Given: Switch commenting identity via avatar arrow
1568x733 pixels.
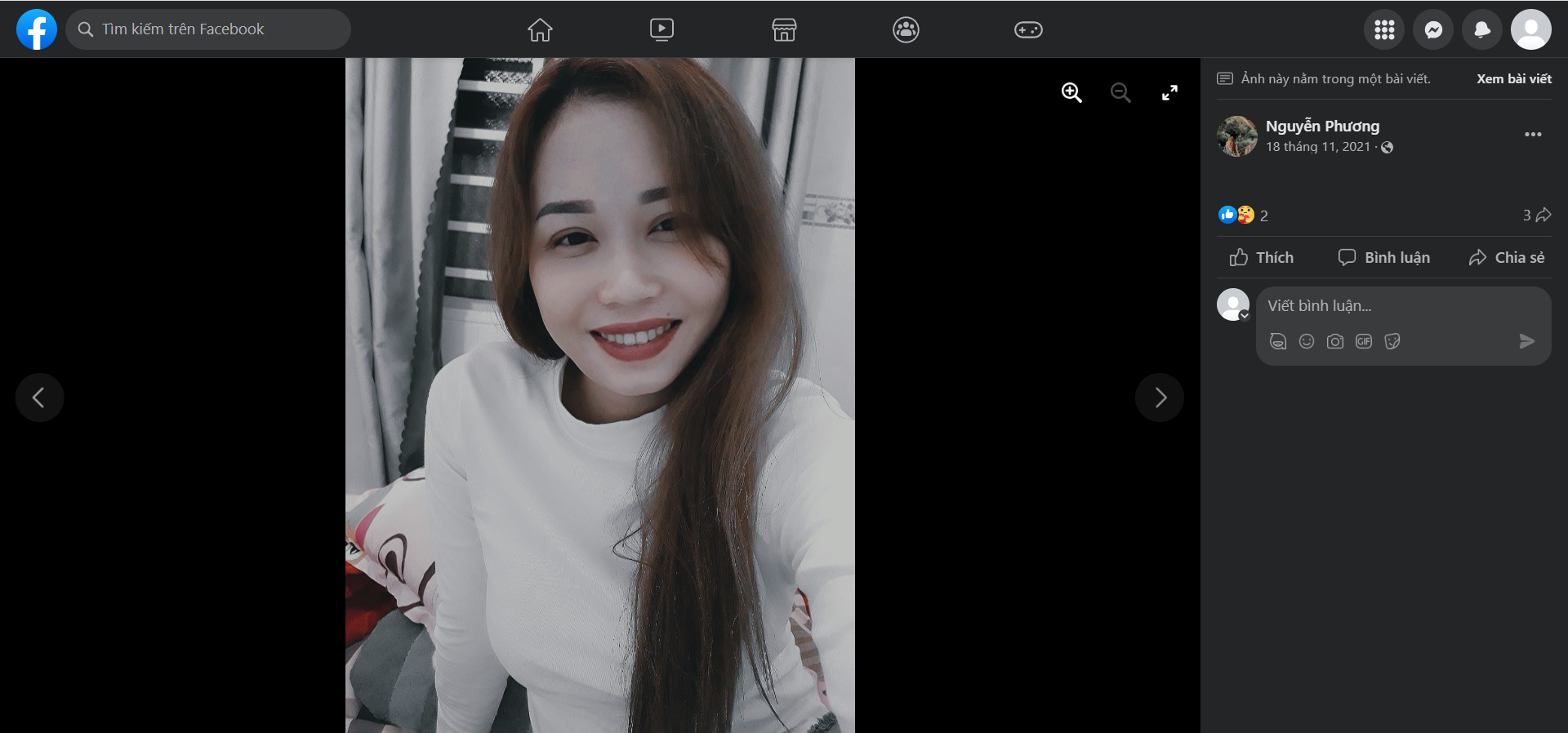Looking at the screenshot, I should 1244,316.
